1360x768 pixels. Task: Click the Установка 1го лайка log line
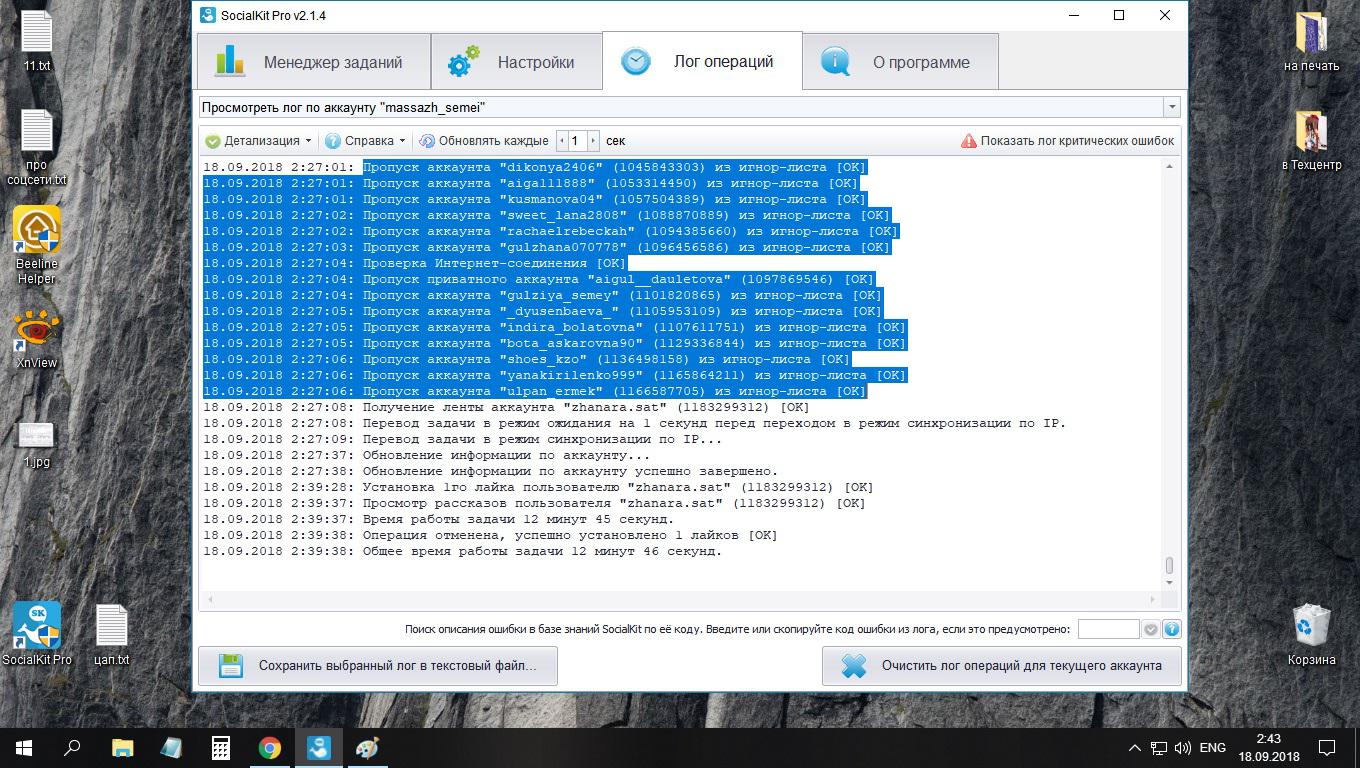pos(539,487)
